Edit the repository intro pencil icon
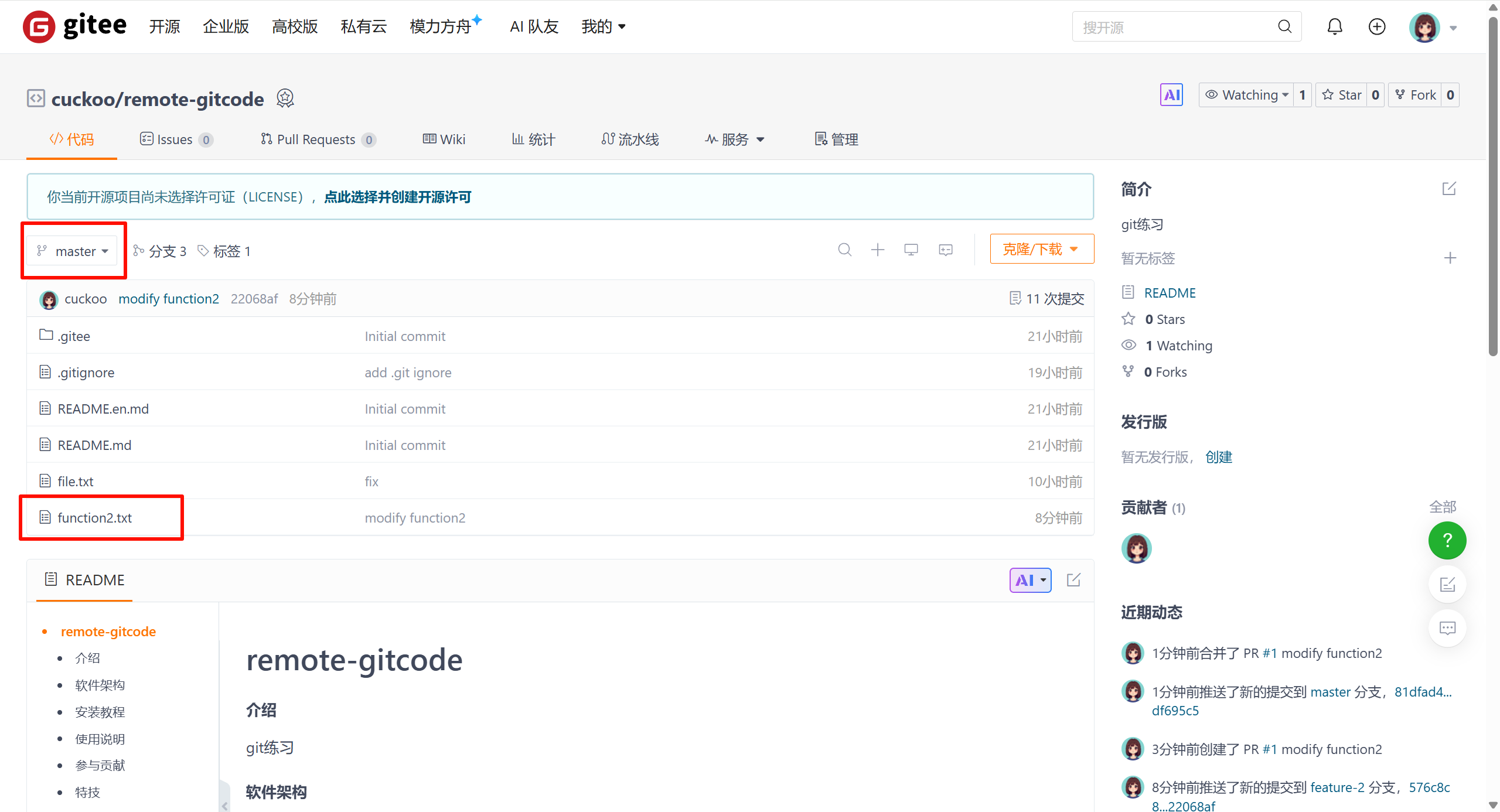The height and width of the screenshot is (812, 1500). pyautogui.click(x=1448, y=189)
